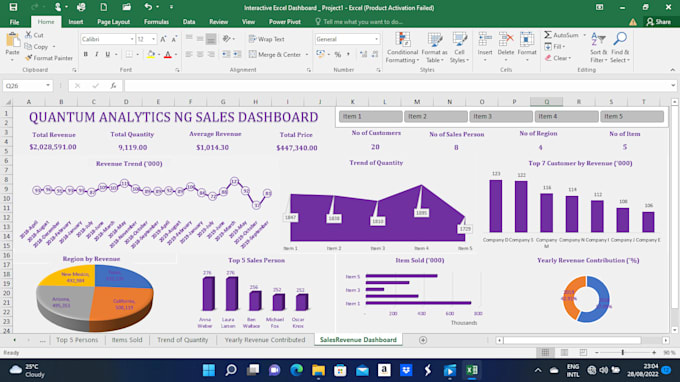Toggle Italic formatting
680x382 pixels.
coord(96,54)
